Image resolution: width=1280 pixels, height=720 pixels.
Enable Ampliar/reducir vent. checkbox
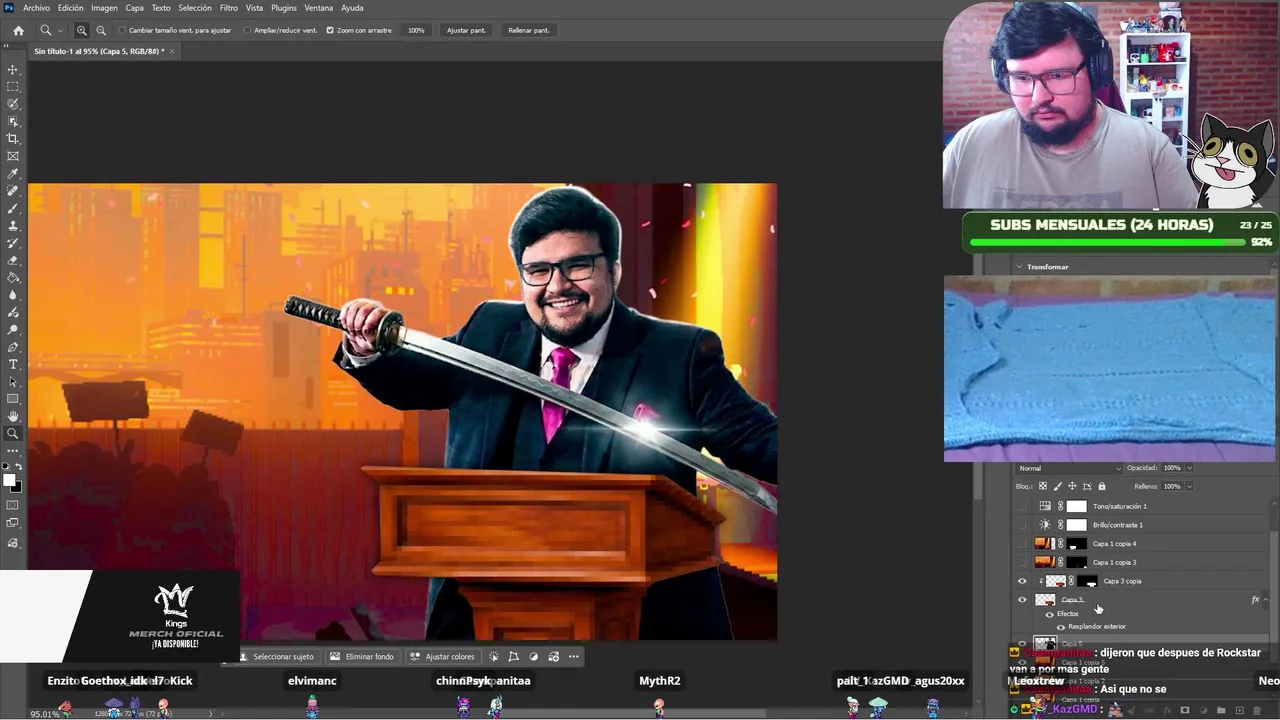247,30
